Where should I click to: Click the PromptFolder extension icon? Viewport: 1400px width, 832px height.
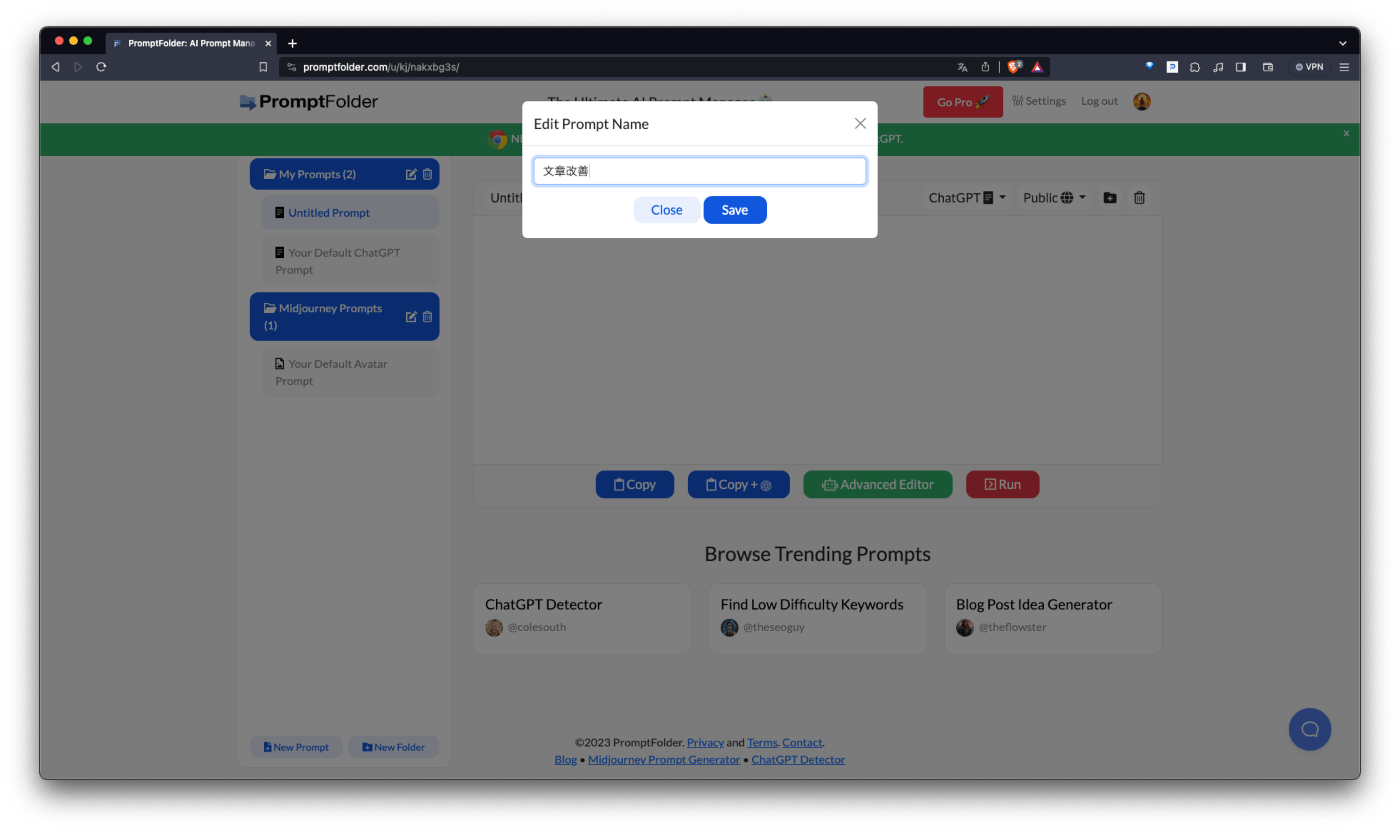(1172, 67)
